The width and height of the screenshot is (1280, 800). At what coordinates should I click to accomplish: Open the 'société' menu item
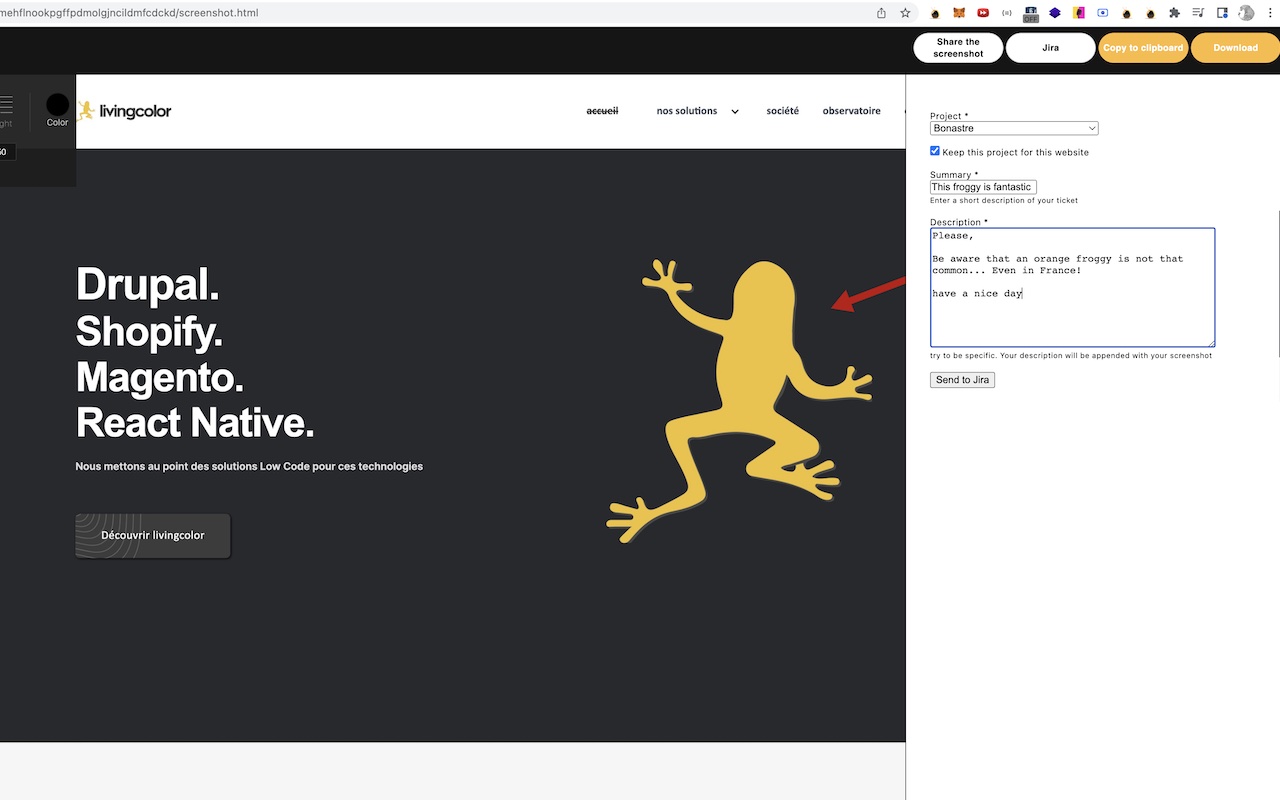[783, 111]
